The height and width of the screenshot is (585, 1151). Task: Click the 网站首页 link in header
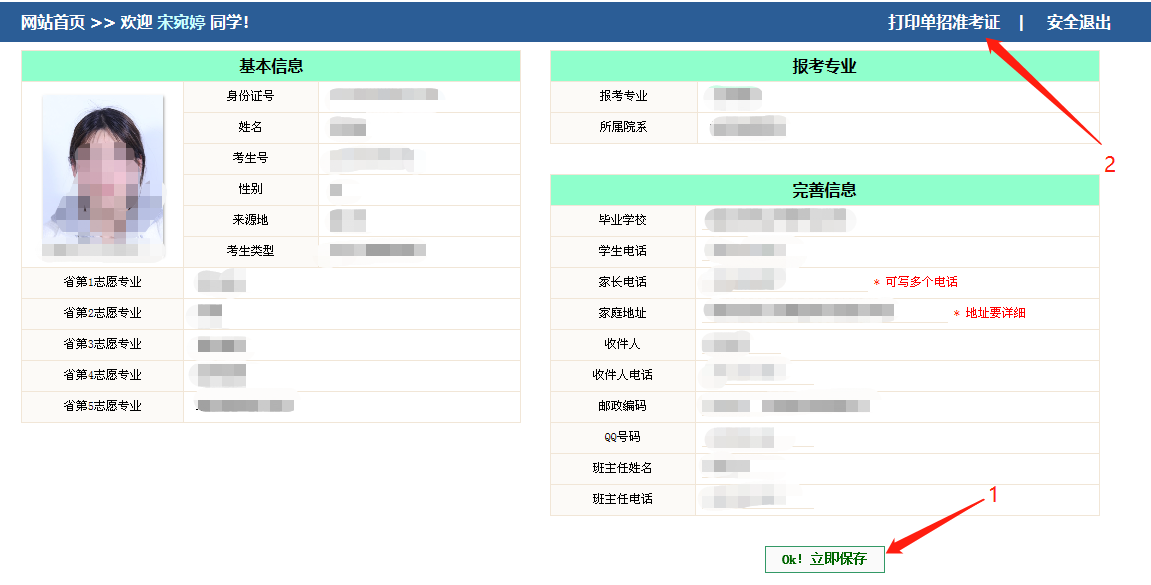[x=53, y=22]
